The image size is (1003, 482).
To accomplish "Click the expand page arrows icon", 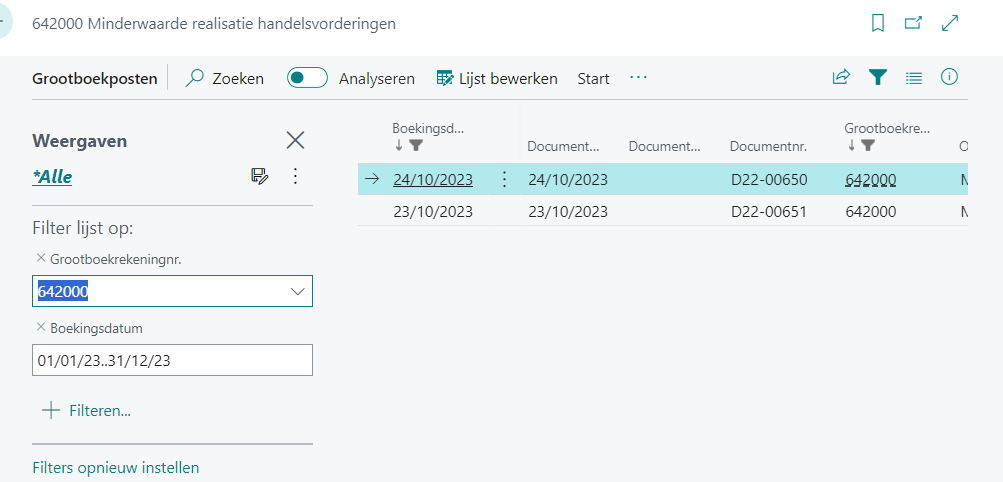I will click(x=950, y=23).
